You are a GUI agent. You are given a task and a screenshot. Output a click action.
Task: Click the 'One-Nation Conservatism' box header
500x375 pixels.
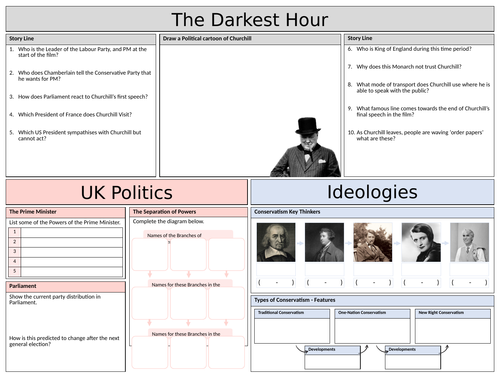[372, 313]
